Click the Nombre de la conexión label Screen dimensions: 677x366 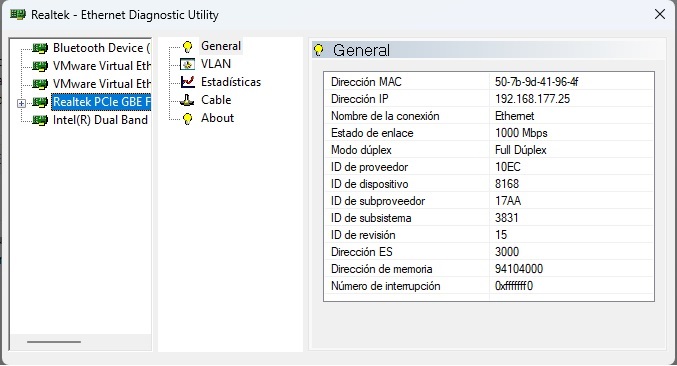pyautogui.click(x=385, y=116)
